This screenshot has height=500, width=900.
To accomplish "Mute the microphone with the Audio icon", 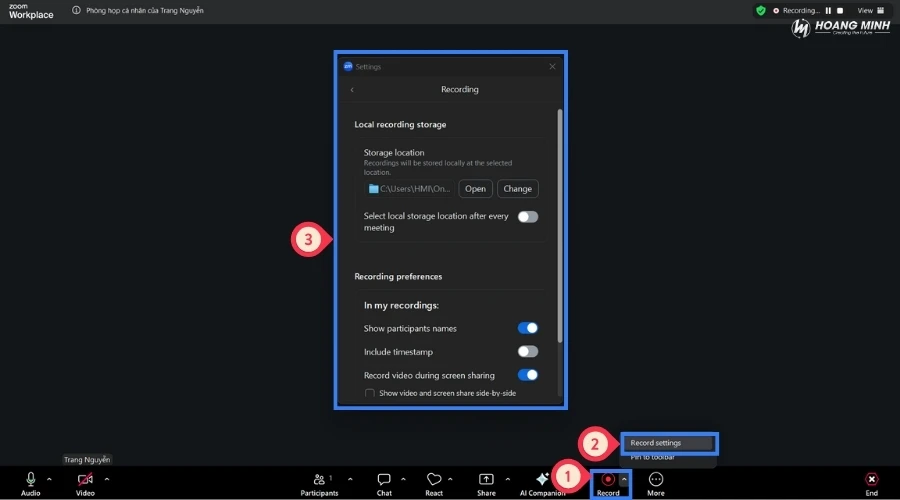I will pos(31,480).
